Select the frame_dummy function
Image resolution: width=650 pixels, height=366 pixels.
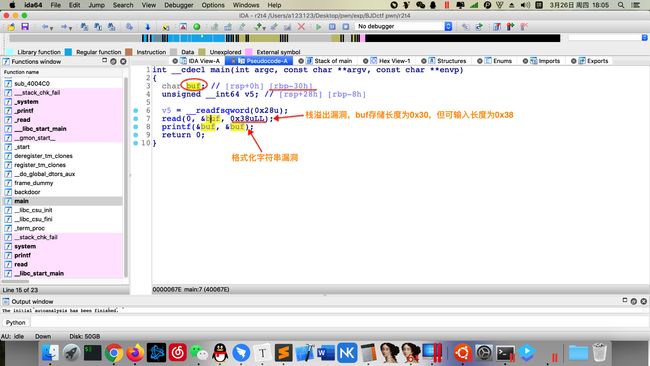pos(63,183)
